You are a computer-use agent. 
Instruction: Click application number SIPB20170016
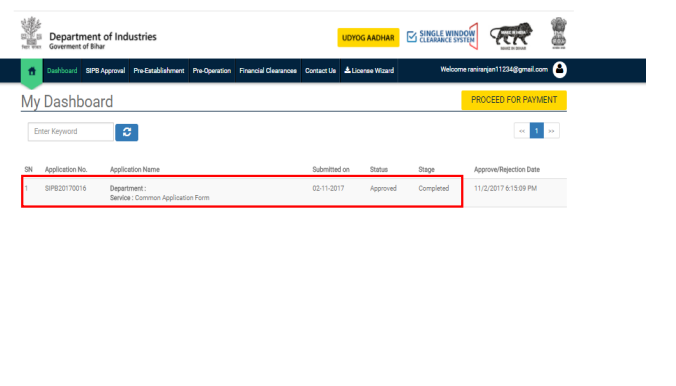click(x=66, y=188)
